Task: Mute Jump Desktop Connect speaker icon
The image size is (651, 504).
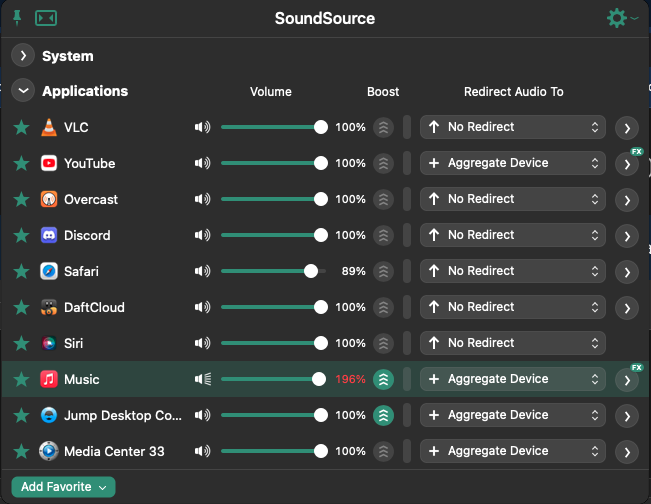Action: tap(203, 415)
